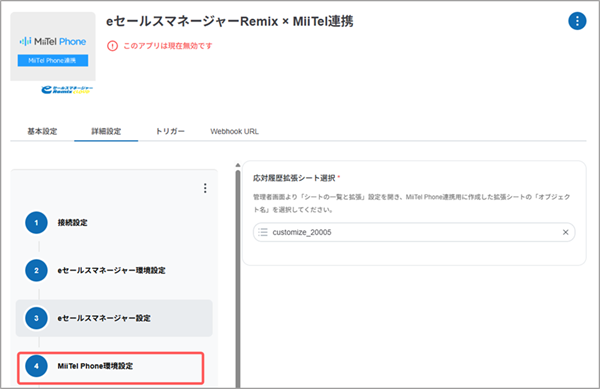Open the step panel three-dot menu

205,188
